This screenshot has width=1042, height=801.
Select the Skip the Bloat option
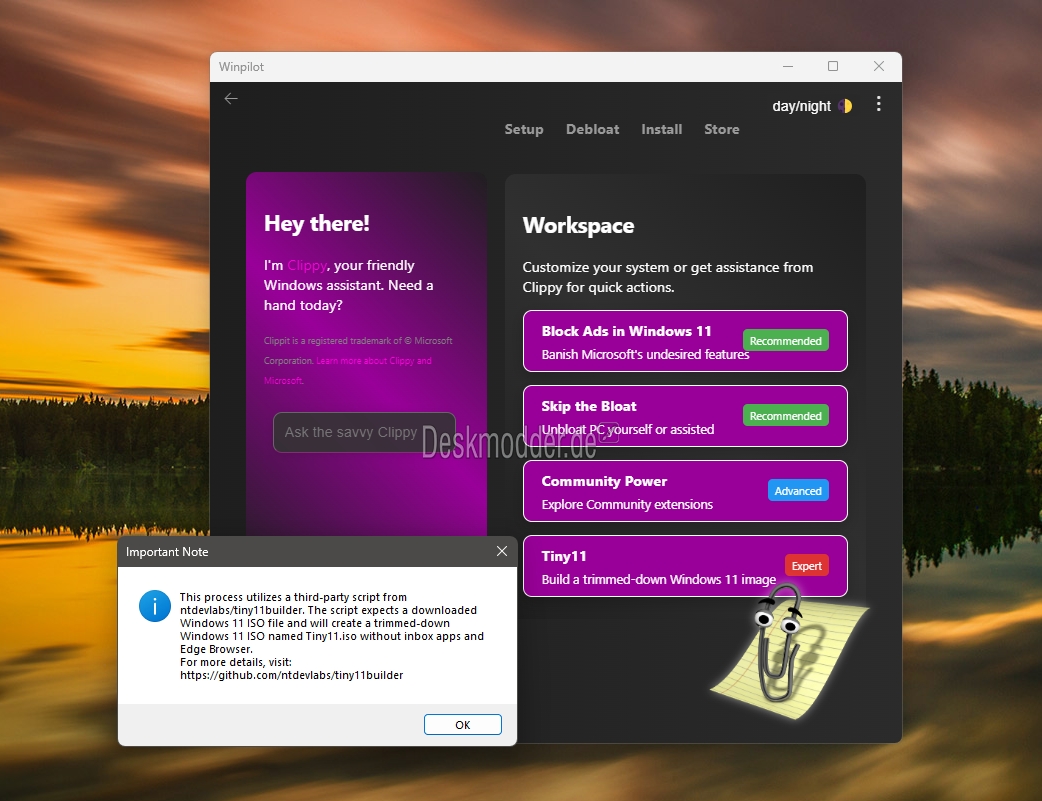pyautogui.click(x=685, y=416)
